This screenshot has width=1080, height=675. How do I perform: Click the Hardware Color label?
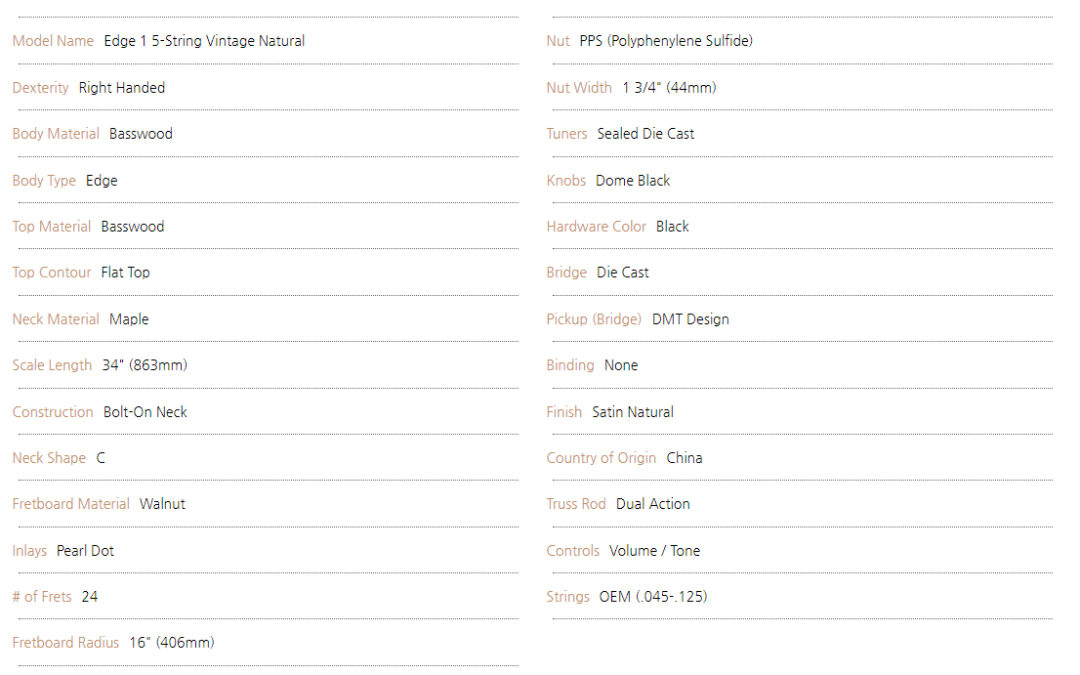tap(596, 227)
